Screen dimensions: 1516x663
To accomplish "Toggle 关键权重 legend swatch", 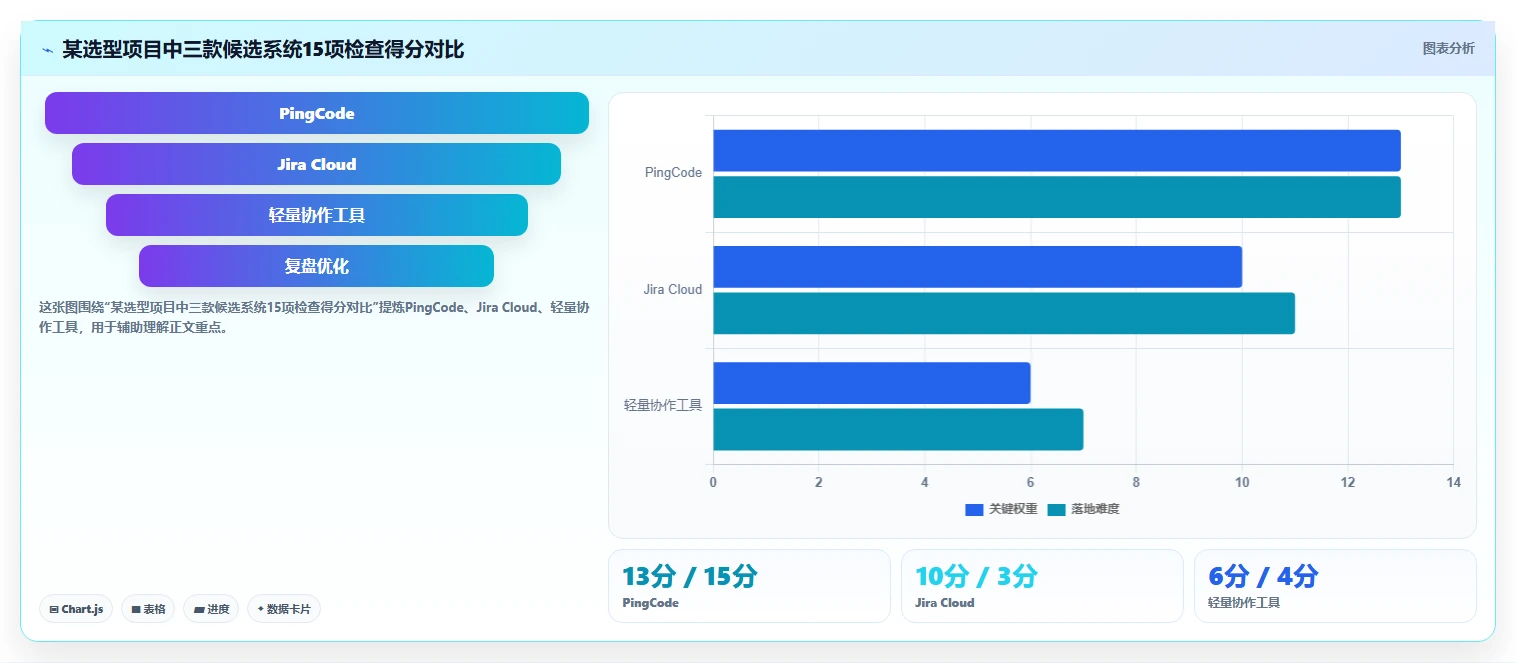I will tap(974, 509).
